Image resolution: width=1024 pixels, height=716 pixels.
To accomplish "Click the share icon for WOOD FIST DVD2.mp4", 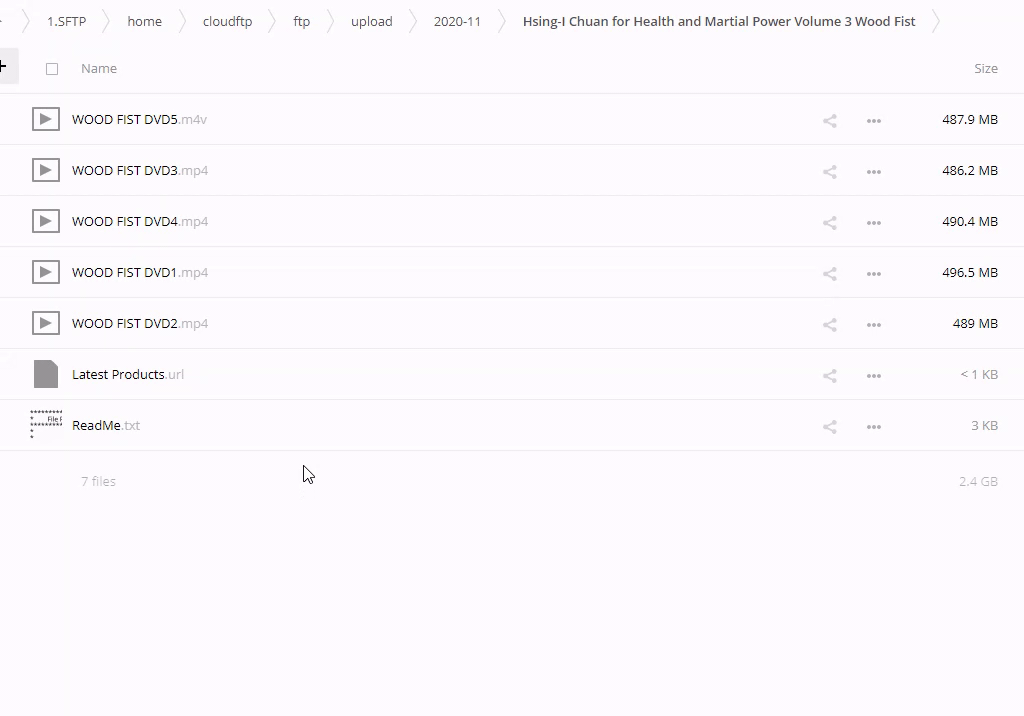I will click(x=829, y=324).
